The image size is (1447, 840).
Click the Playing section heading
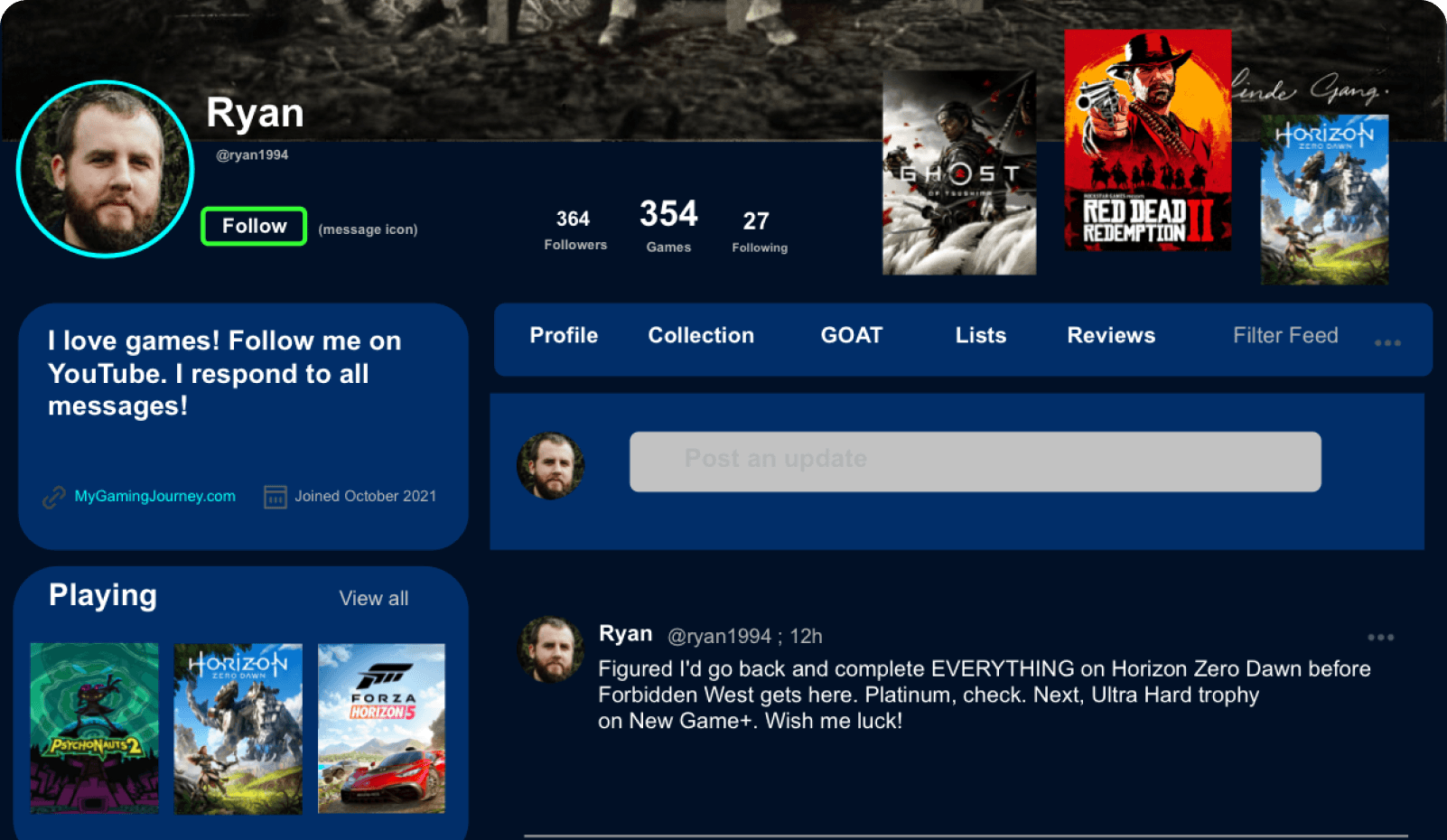[103, 595]
